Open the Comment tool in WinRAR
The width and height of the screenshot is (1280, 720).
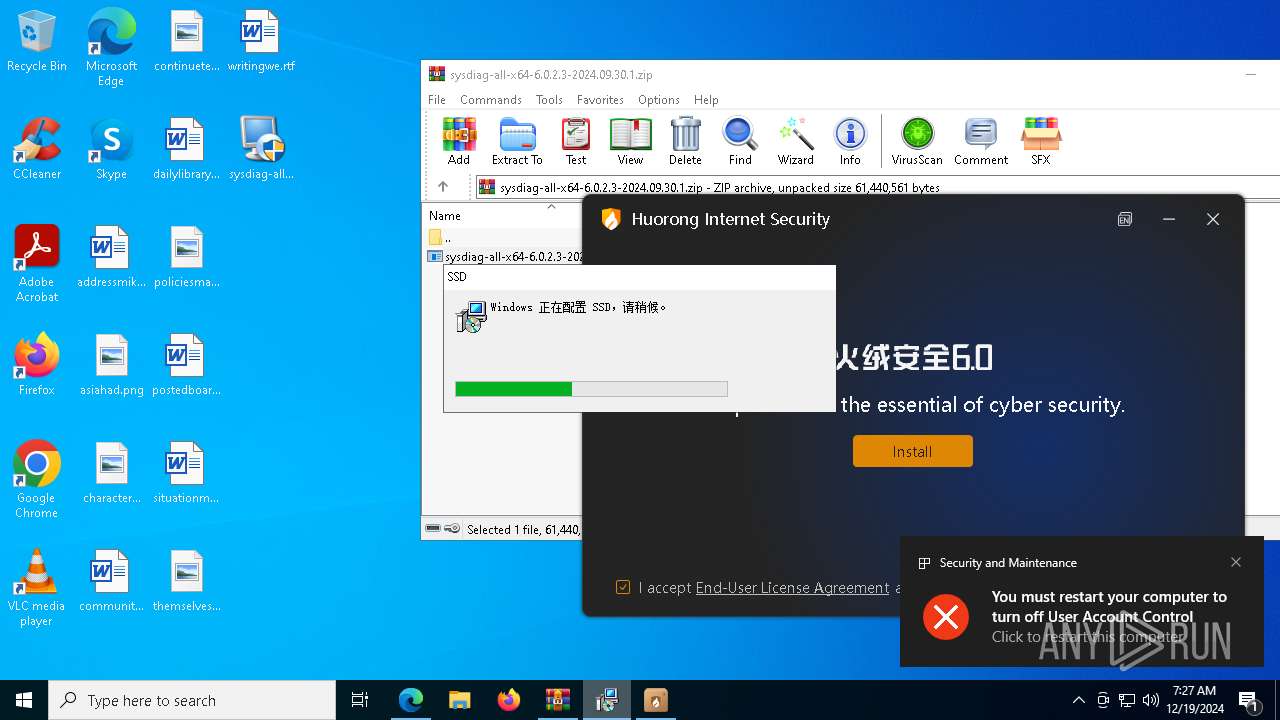pyautogui.click(x=981, y=141)
